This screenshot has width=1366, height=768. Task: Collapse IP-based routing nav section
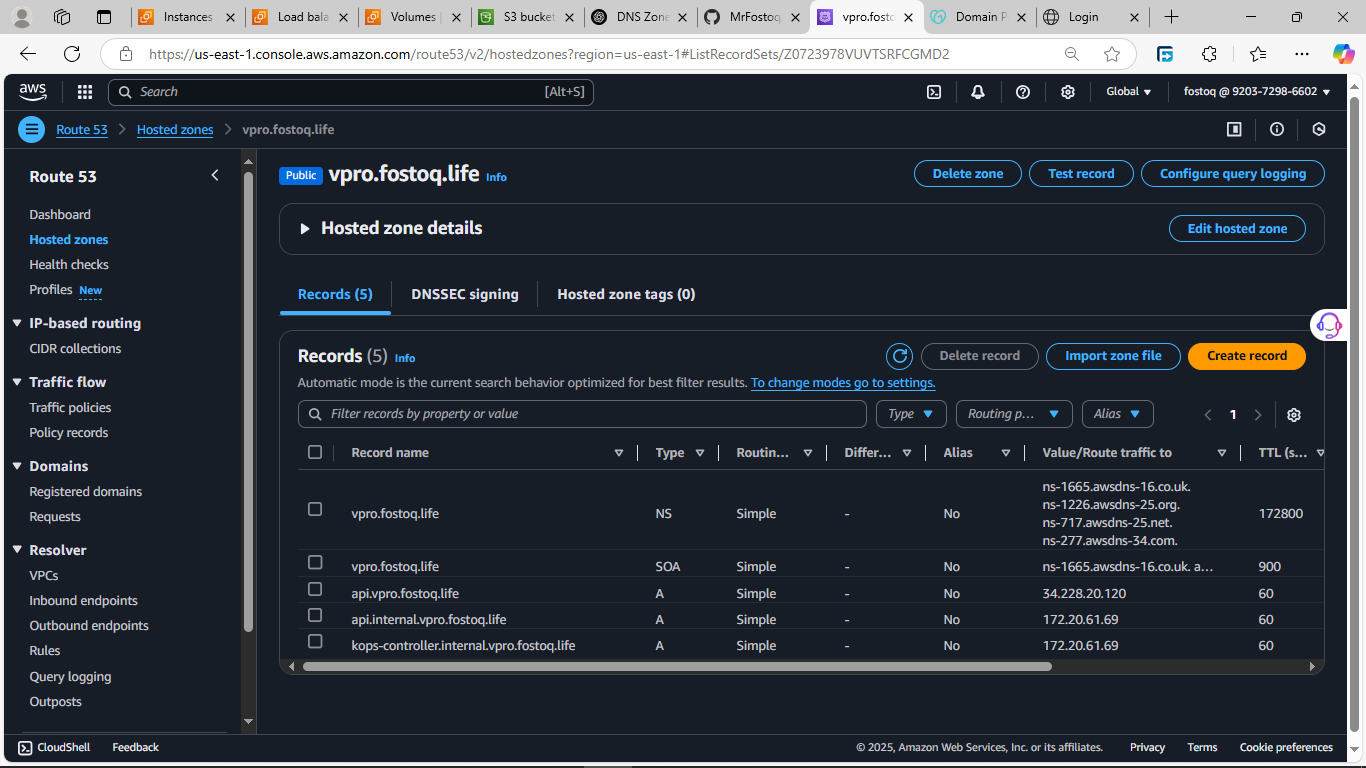[17, 323]
